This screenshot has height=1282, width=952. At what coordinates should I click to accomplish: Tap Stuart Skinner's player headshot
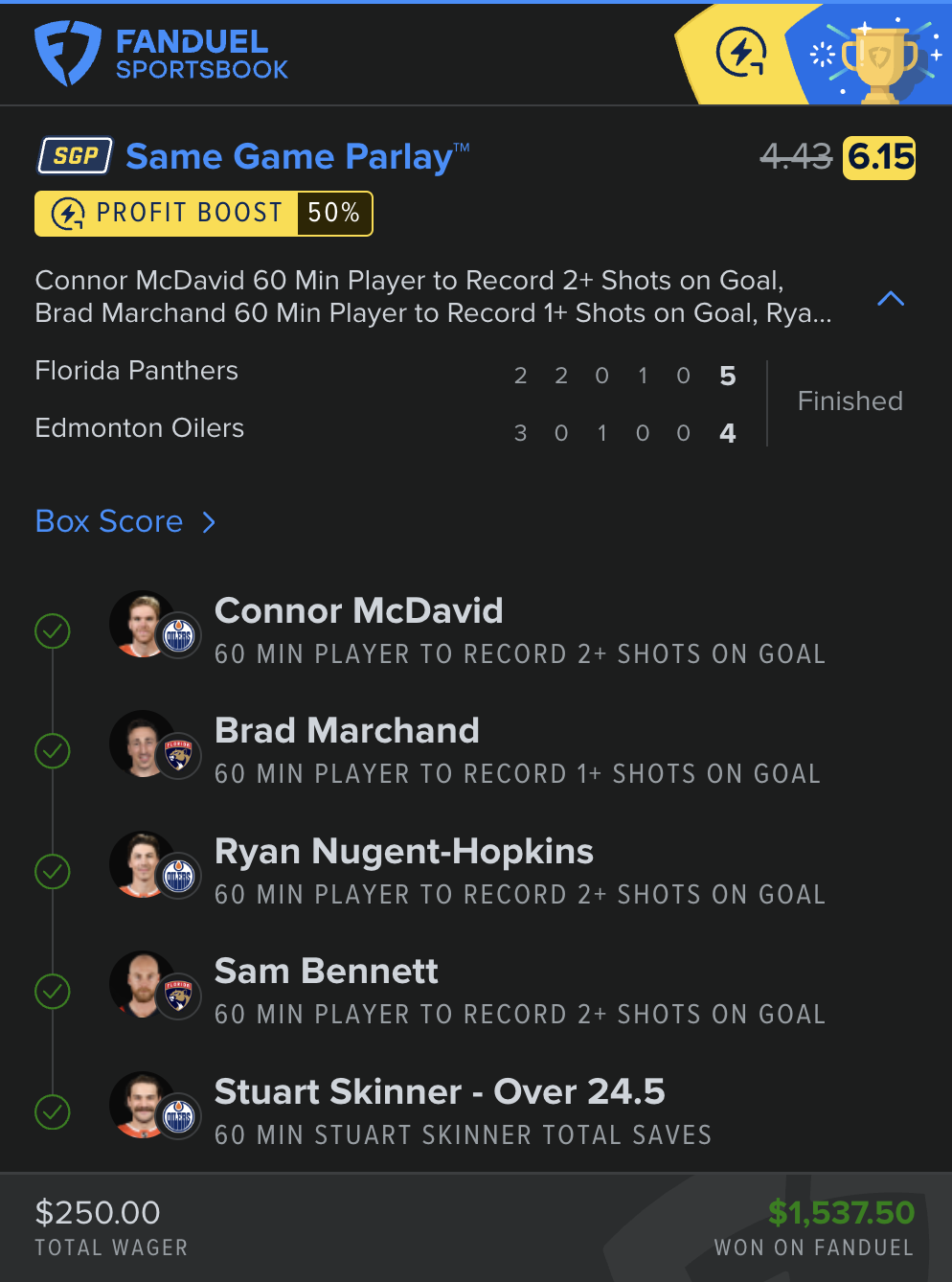point(142,1105)
